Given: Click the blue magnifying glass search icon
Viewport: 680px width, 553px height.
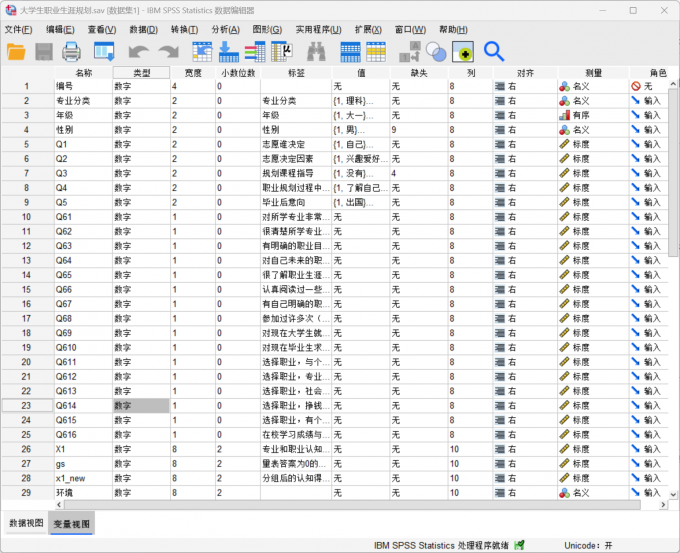Looking at the screenshot, I should (493, 51).
